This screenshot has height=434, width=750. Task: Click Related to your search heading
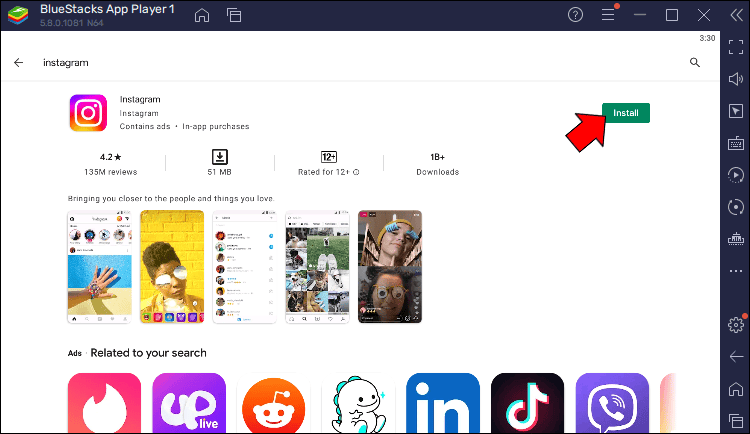[149, 353]
